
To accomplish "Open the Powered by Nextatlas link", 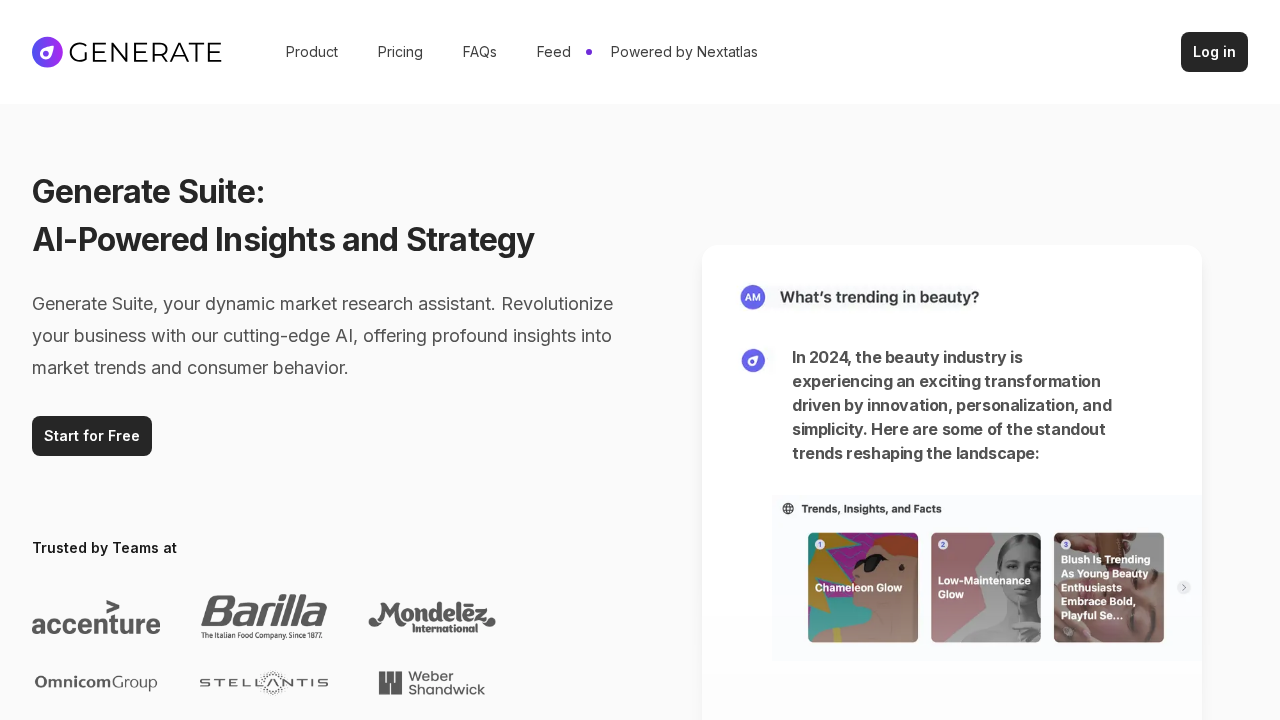I will click(684, 51).
